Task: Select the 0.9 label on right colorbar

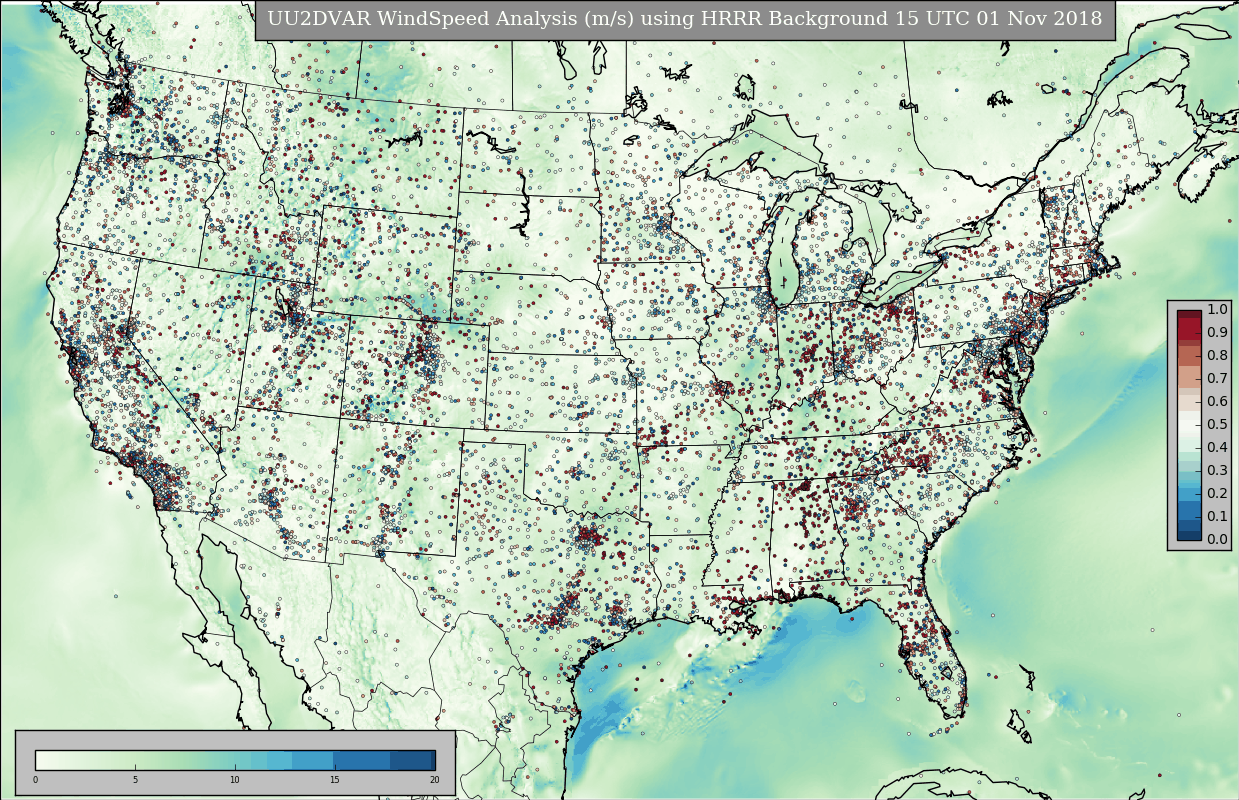Action: pyautogui.click(x=1217, y=332)
